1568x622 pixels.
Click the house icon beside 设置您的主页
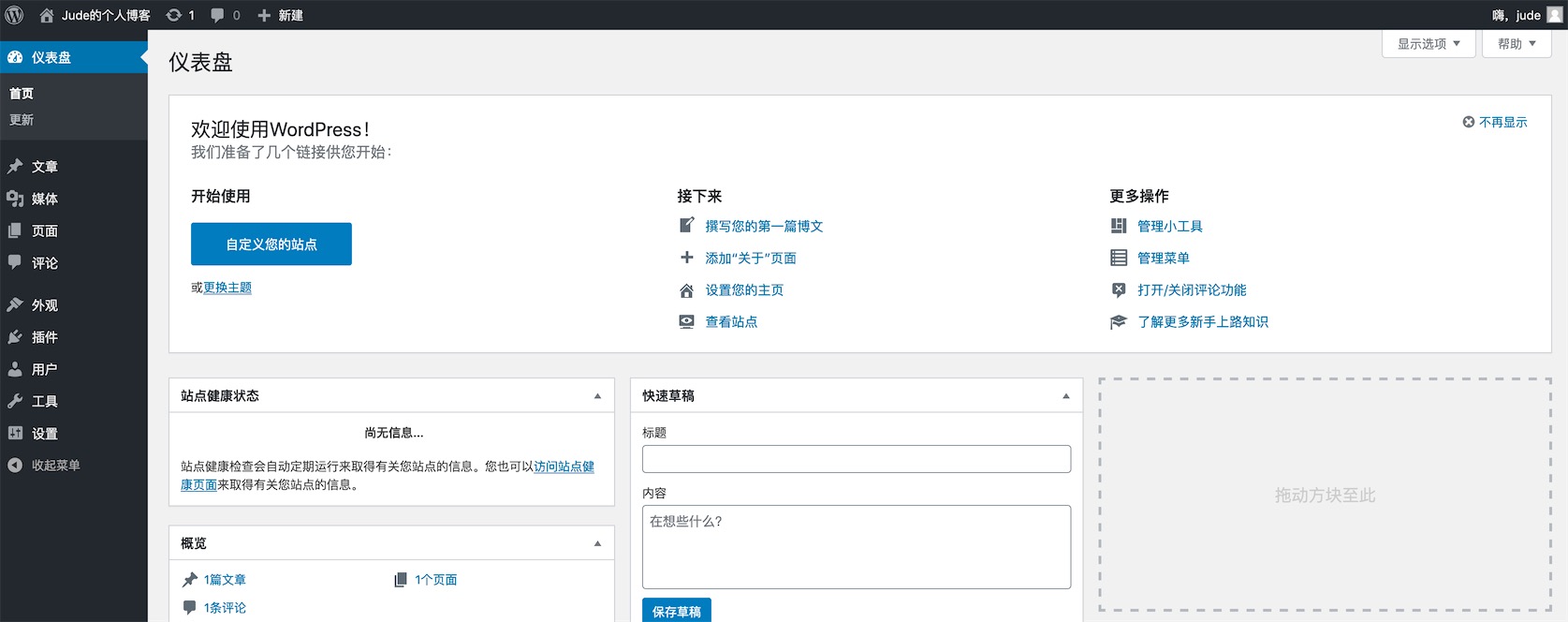pos(687,290)
